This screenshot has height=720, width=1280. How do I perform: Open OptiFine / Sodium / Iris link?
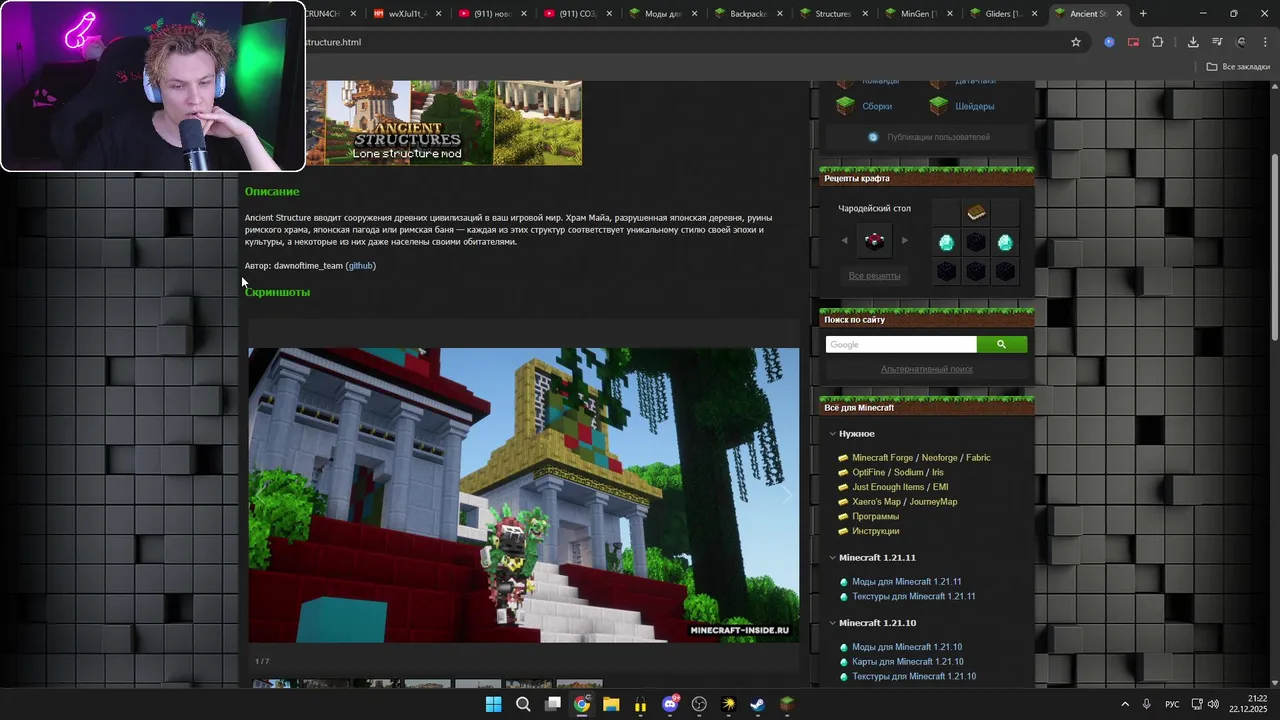[x=897, y=472]
